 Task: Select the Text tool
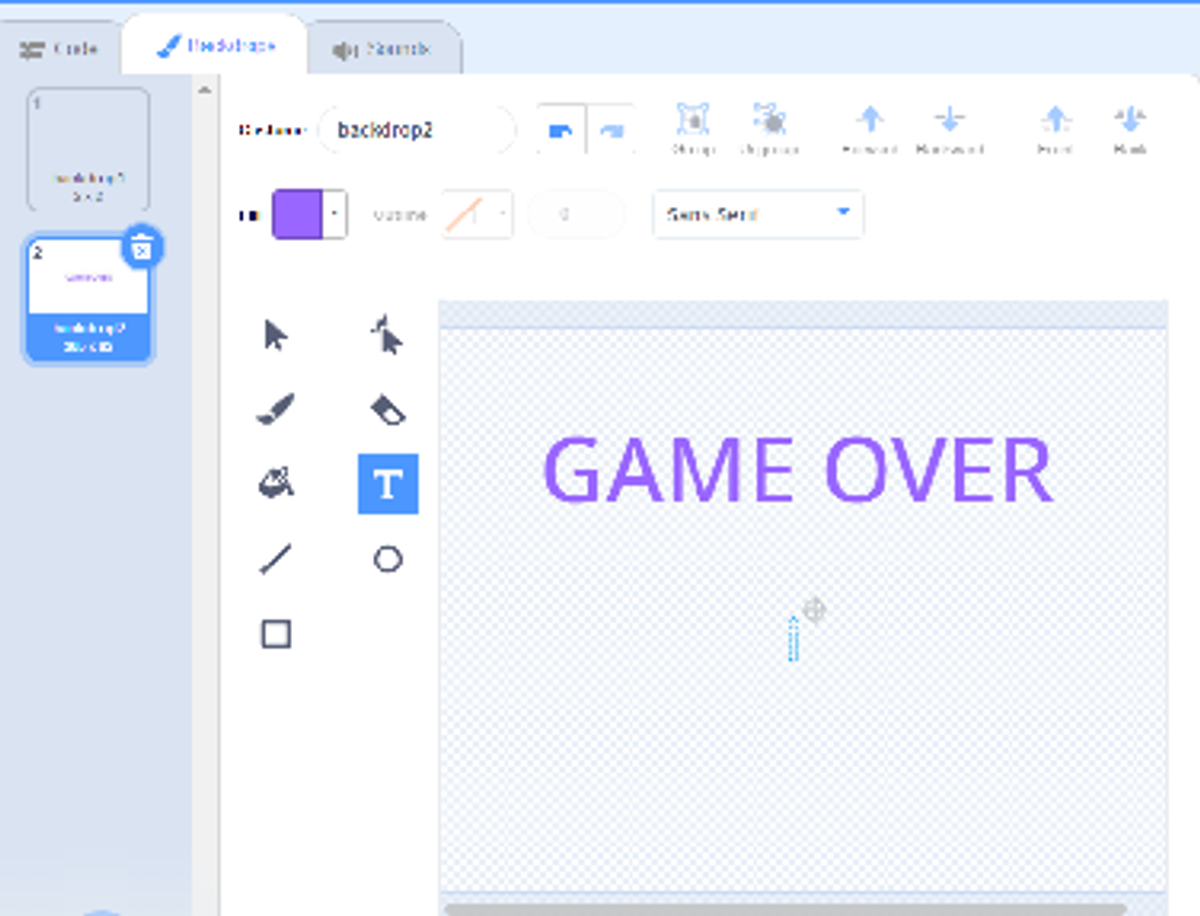coord(388,484)
